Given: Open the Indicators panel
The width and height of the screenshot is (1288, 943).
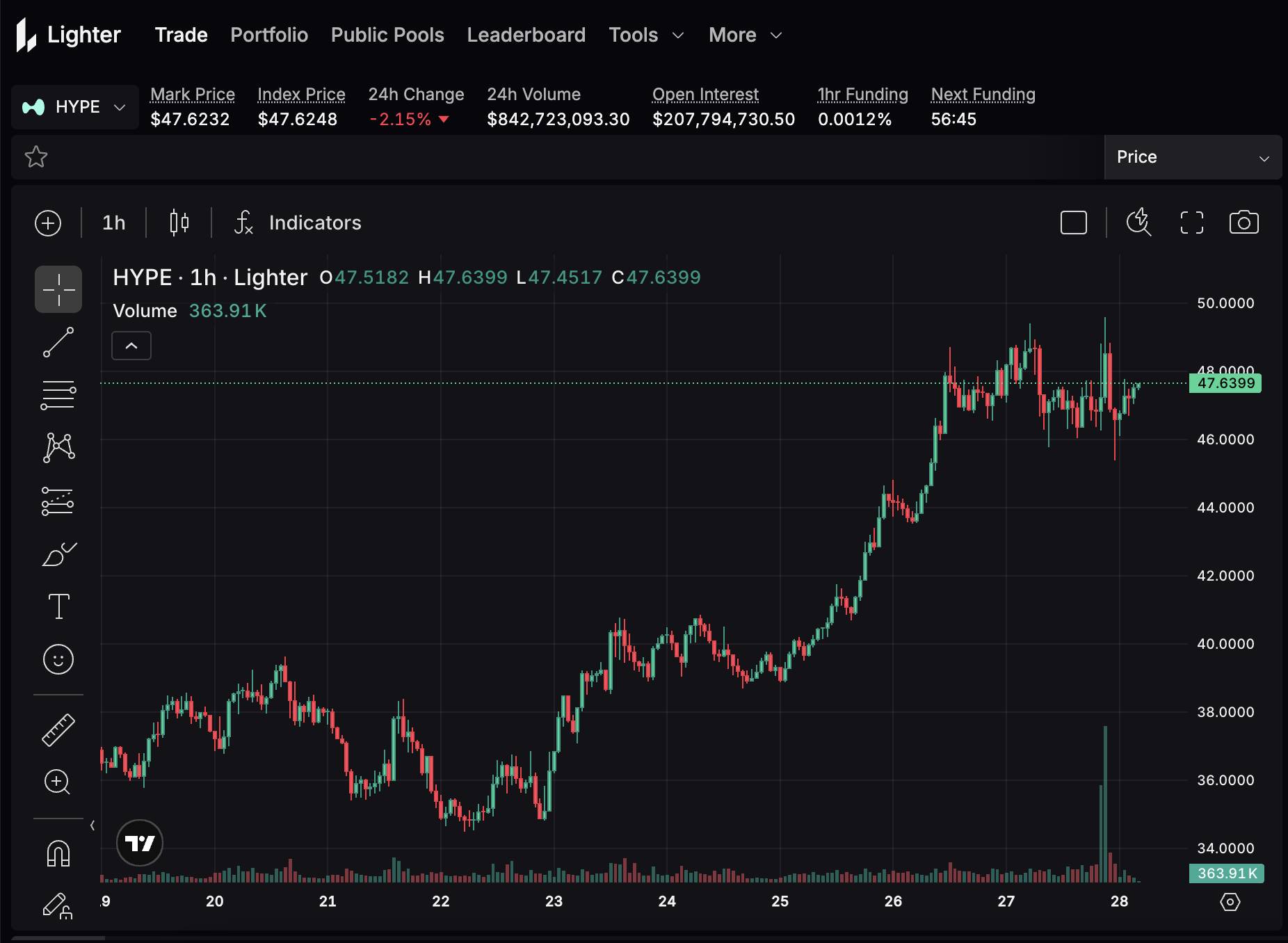Looking at the screenshot, I should 299,223.
